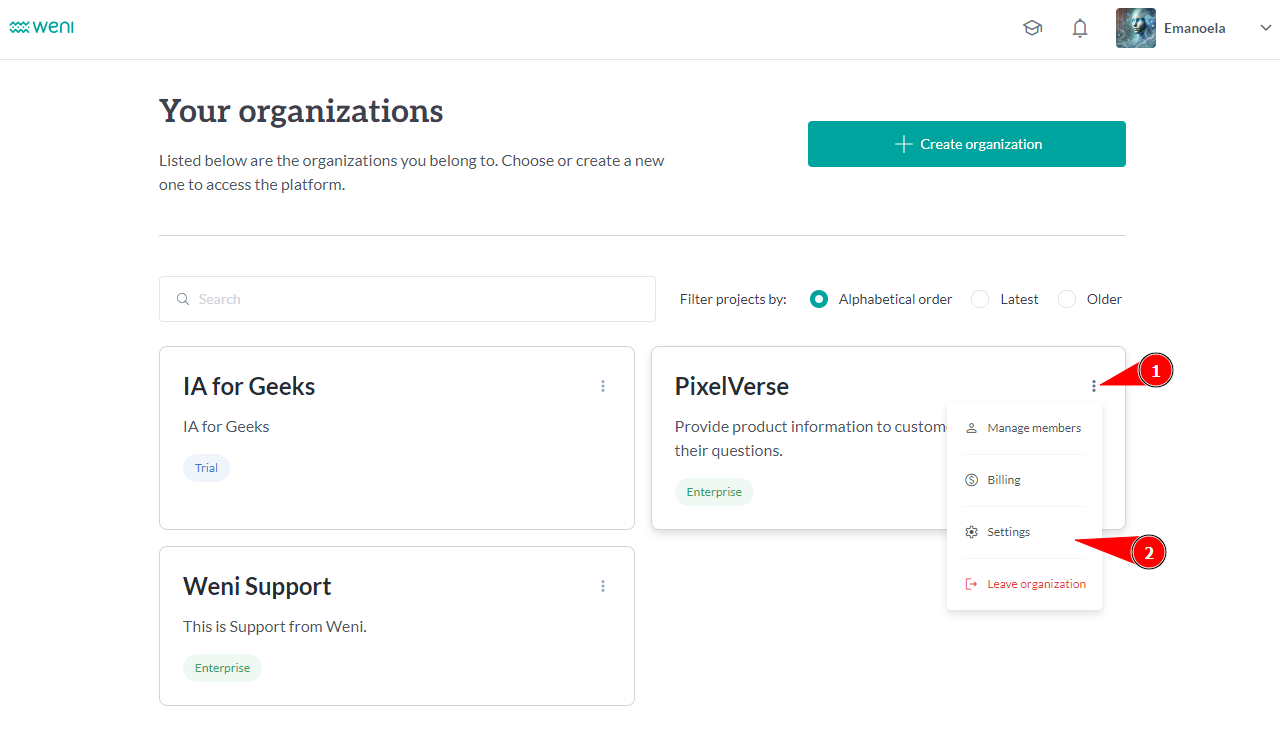
Task: Open notifications bell icon
Action: click(1080, 28)
